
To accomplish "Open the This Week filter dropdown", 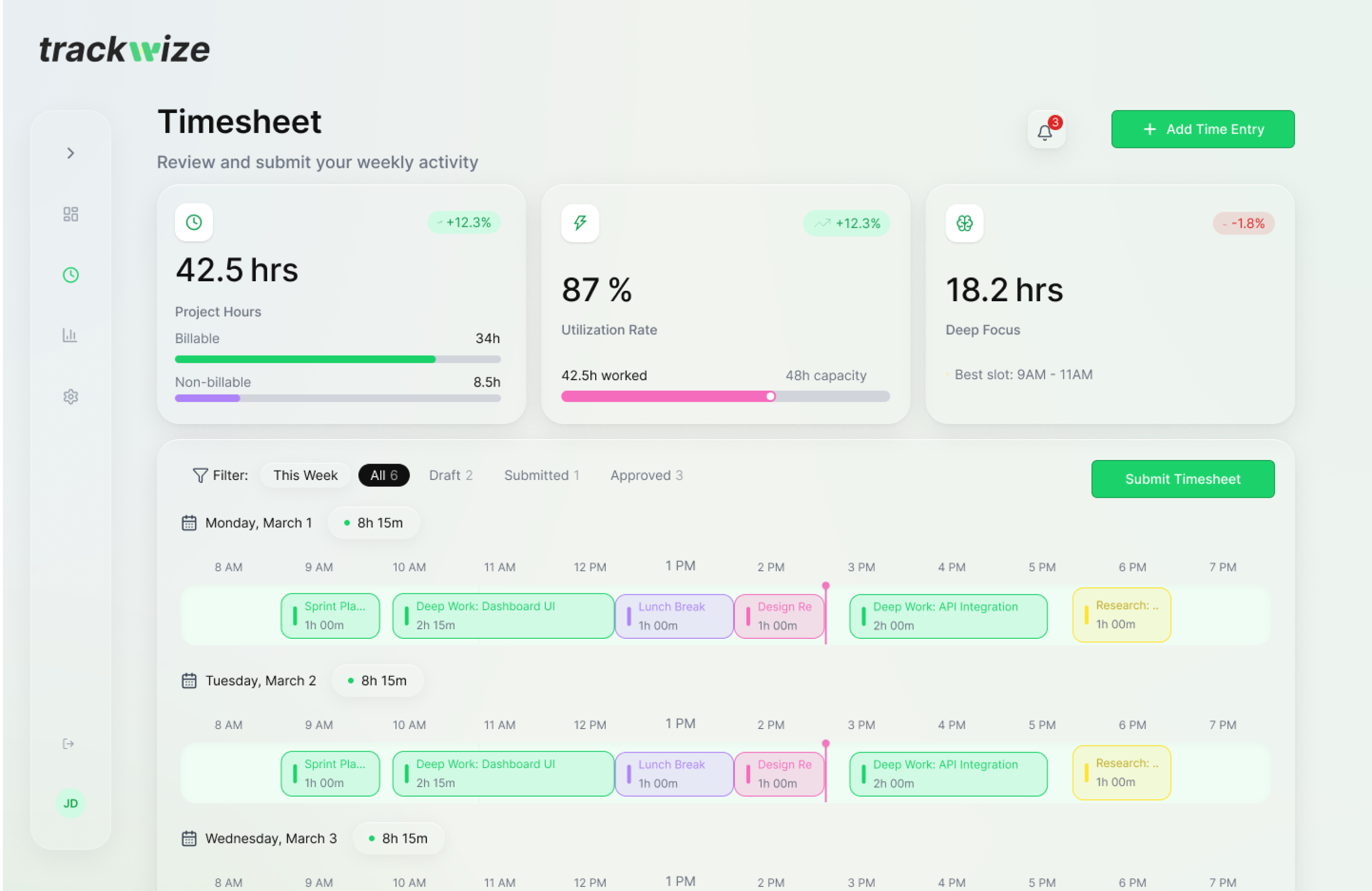I will (305, 475).
